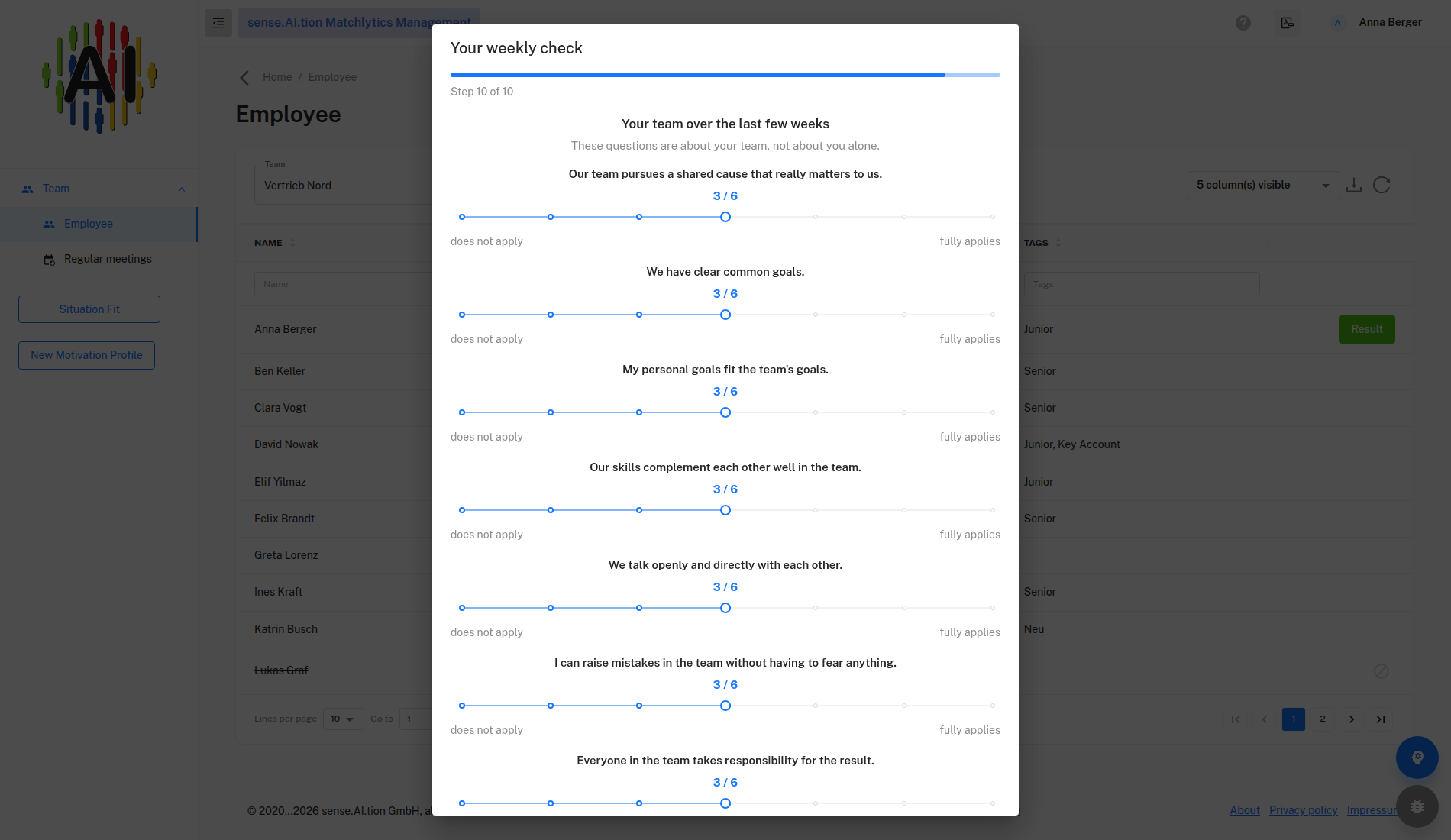Open Anna Berger user avatar

click(1337, 23)
